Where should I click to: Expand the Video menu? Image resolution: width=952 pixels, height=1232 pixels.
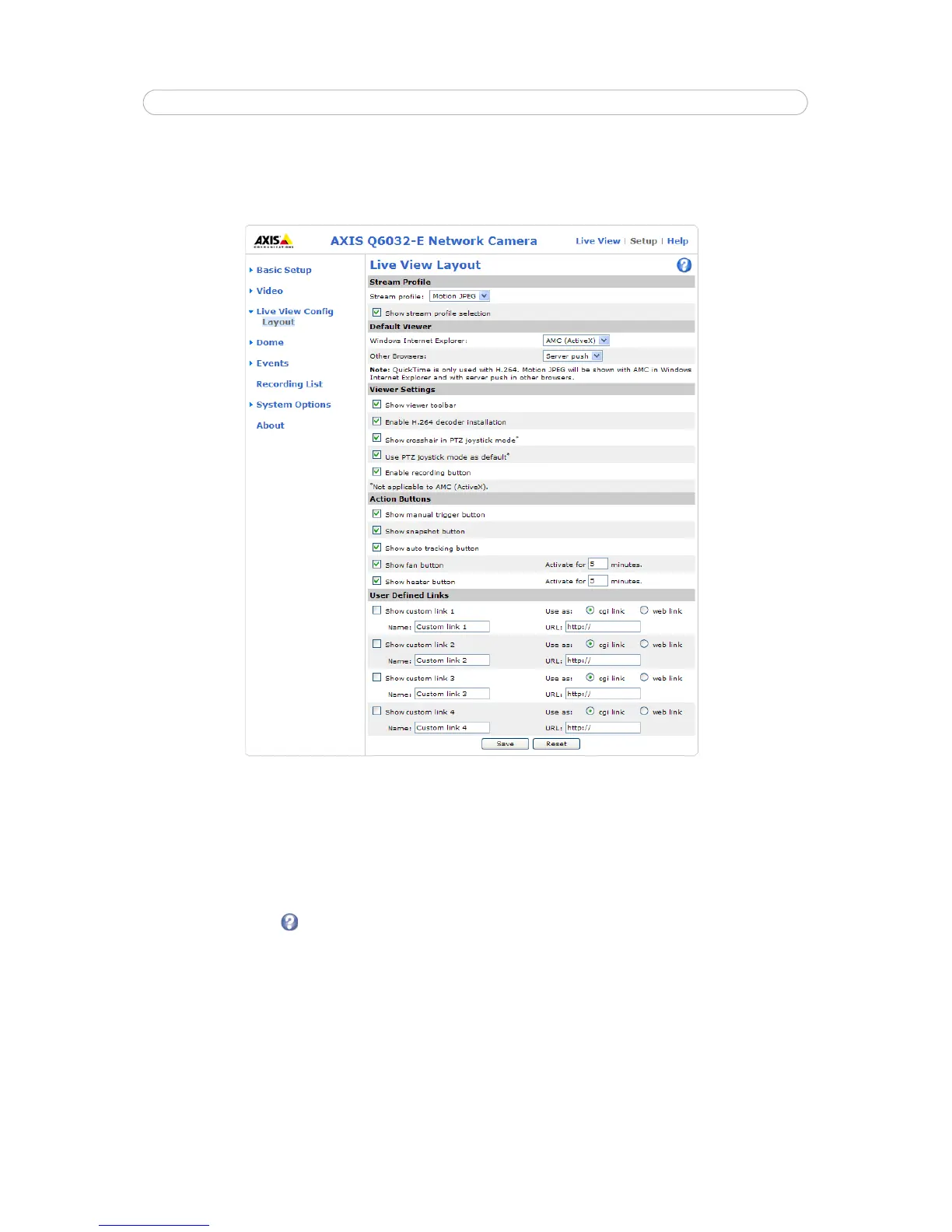[269, 291]
